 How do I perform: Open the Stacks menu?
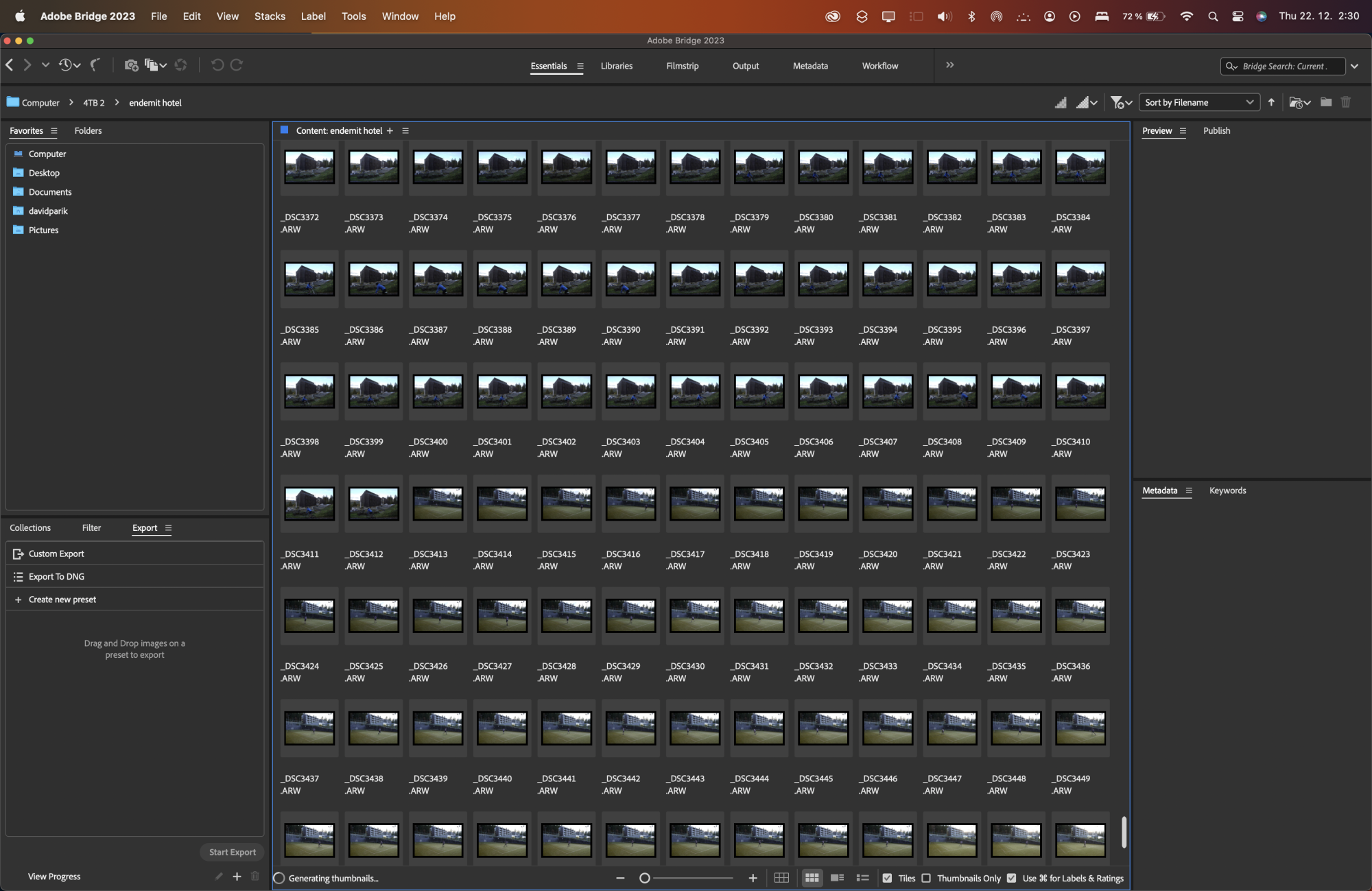click(x=270, y=16)
